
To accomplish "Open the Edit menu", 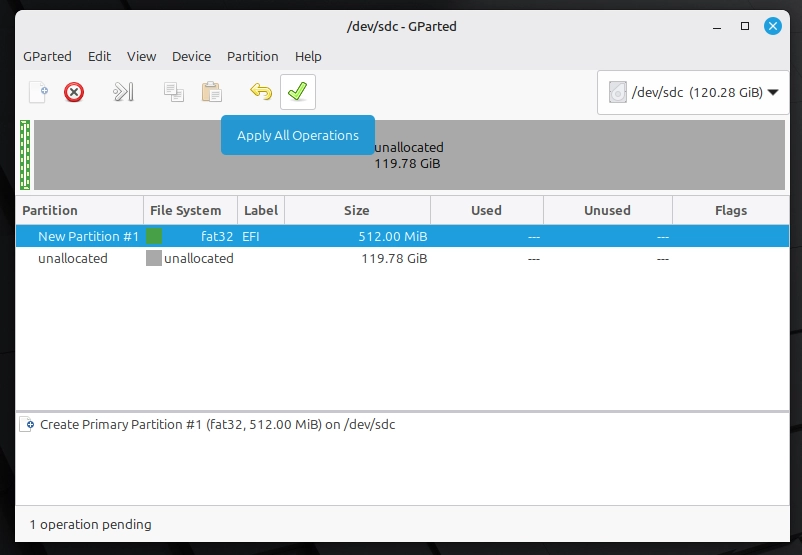I will tap(99, 56).
